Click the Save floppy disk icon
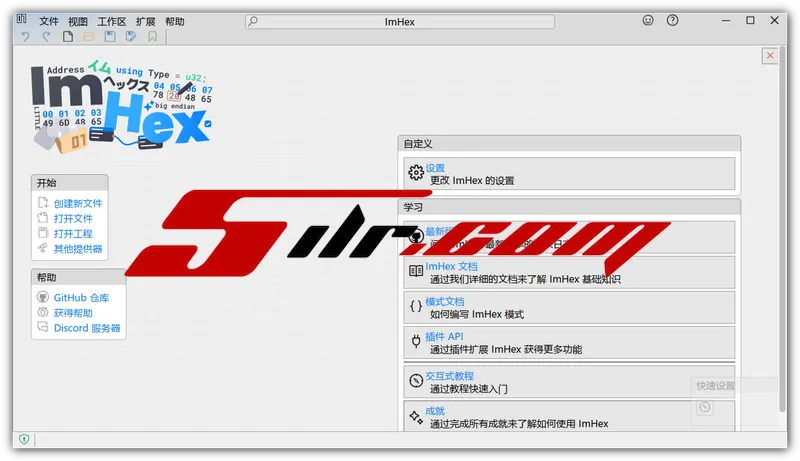 point(110,37)
